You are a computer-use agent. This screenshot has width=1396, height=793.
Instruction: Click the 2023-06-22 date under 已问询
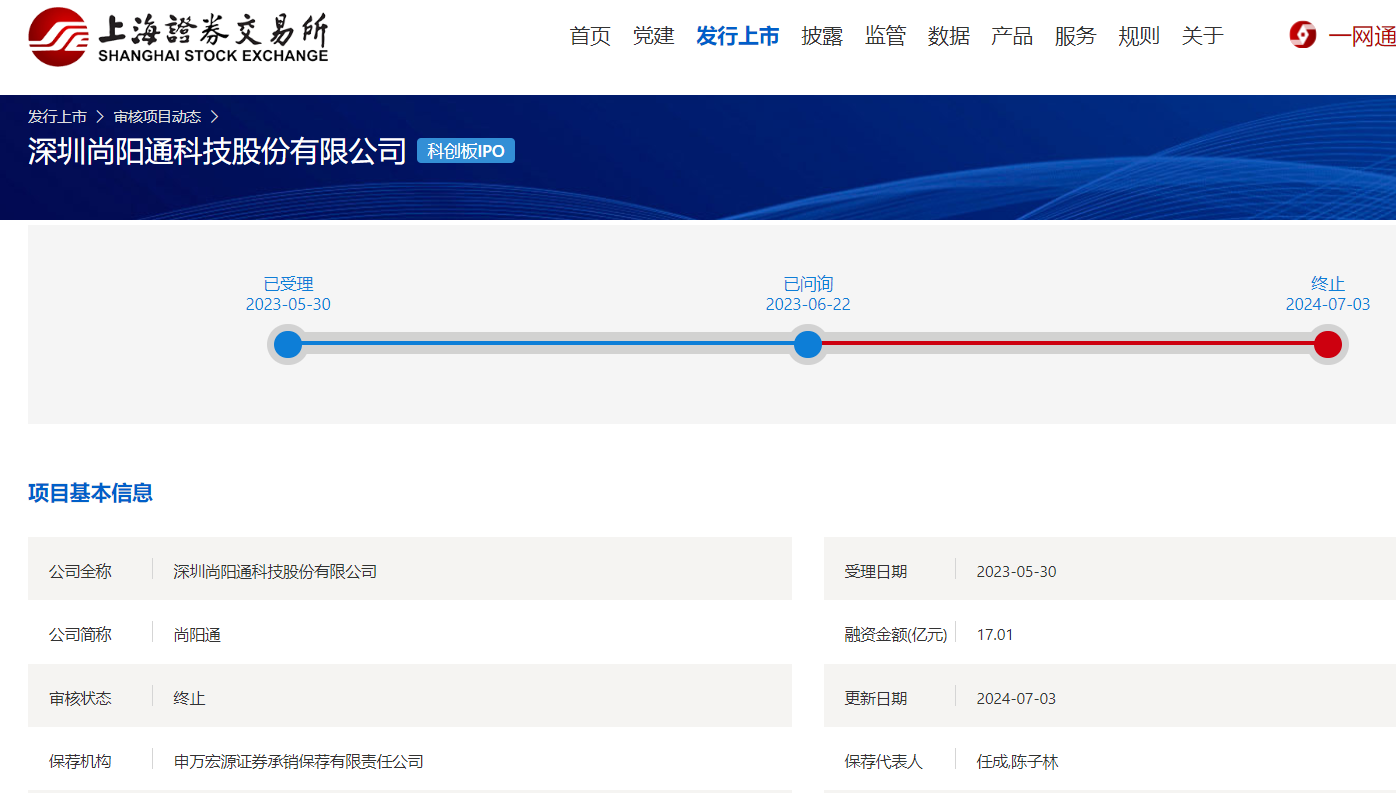pyautogui.click(x=808, y=304)
